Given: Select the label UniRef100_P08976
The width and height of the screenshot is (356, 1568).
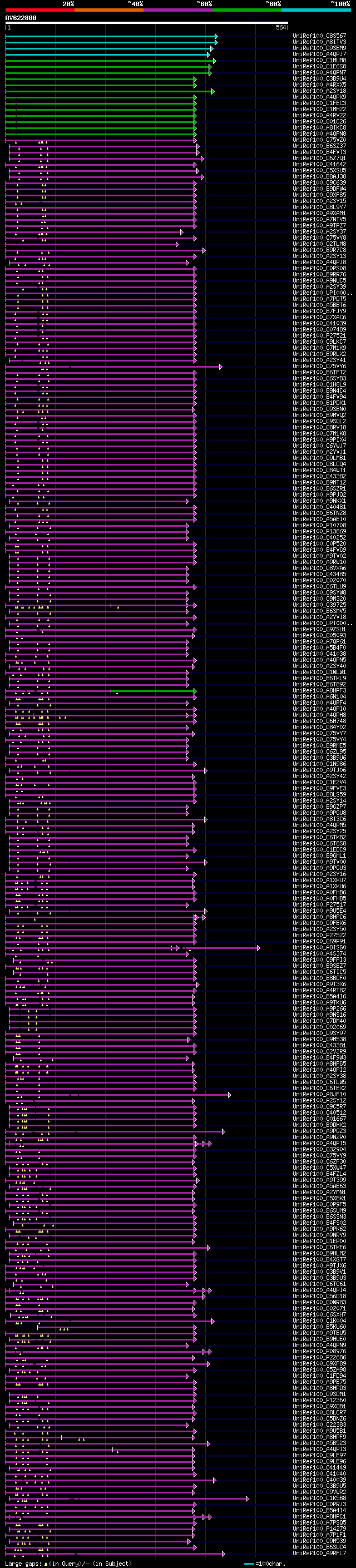Looking at the screenshot, I should pos(319,1351).
